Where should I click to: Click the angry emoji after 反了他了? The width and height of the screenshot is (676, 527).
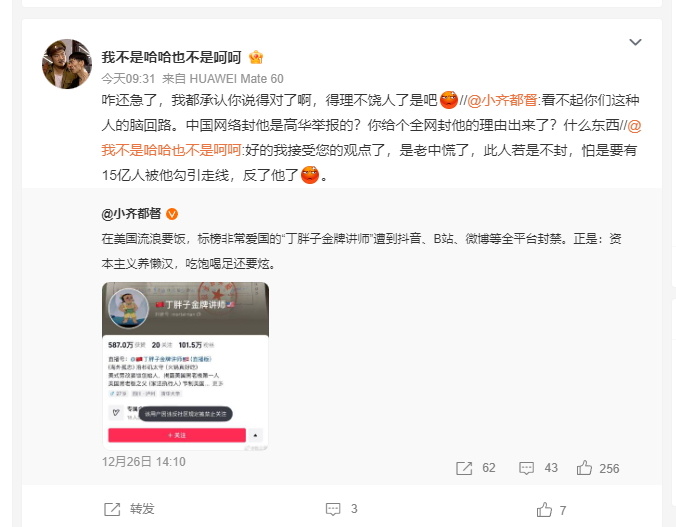pyautogui.click(x=310, y=175)
